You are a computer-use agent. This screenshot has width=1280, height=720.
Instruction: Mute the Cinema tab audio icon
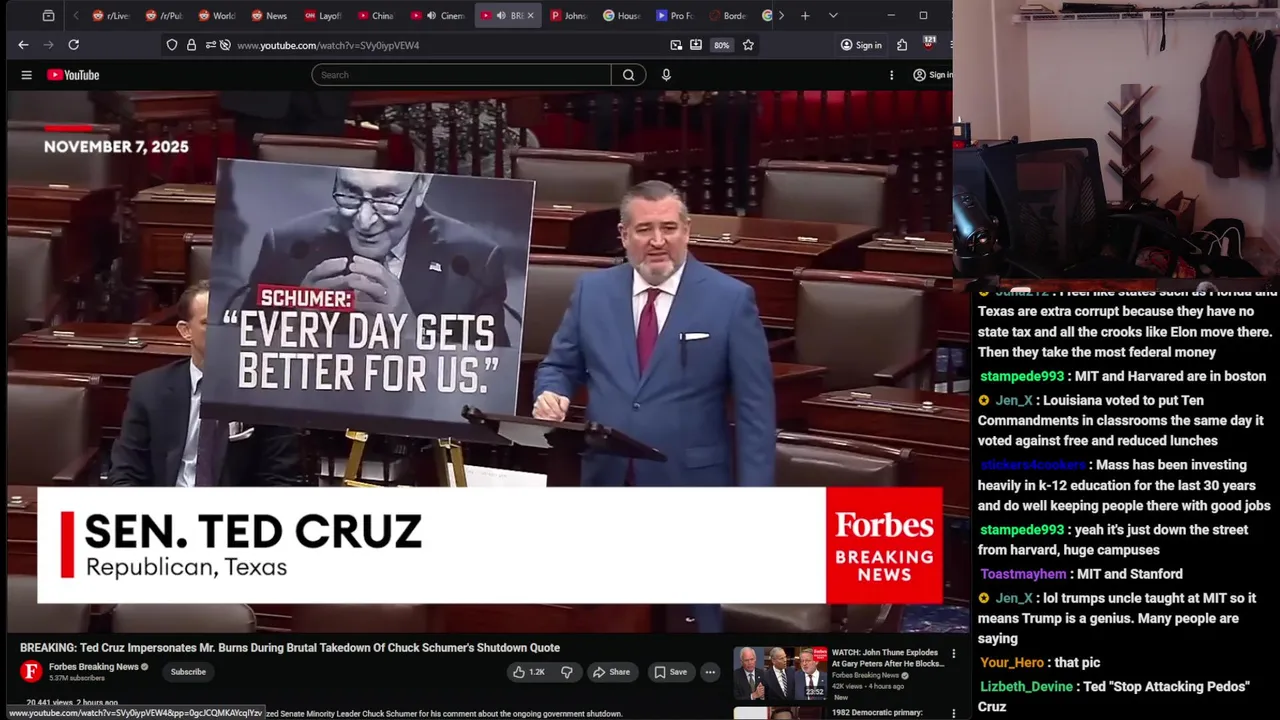coord(431,16)
